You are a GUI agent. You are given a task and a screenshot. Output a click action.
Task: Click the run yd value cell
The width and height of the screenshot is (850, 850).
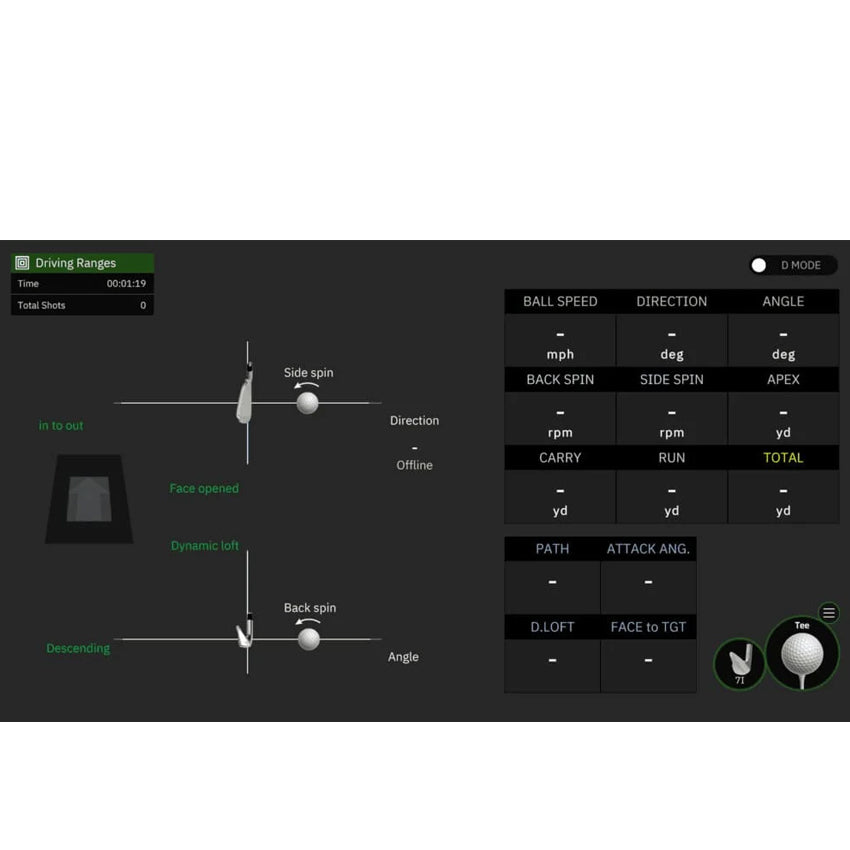click(x=672, y=497)
